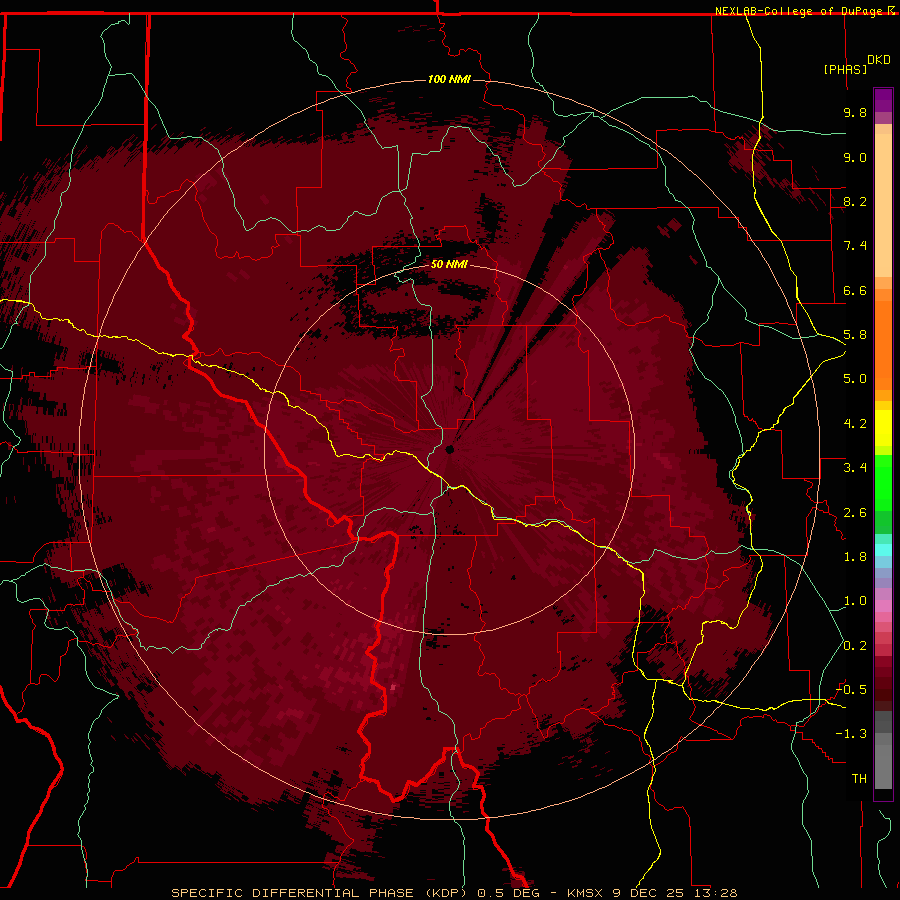Image resolution: width=900 pixels, height=900 pixels.
Task: Click the 0.2 value on the color scale
Action: (855, 646)
